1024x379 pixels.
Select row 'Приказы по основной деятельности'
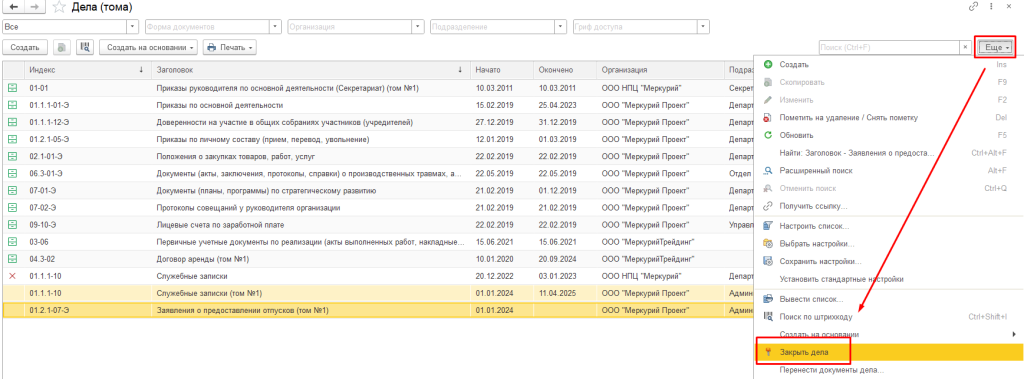tap(377, 105)
